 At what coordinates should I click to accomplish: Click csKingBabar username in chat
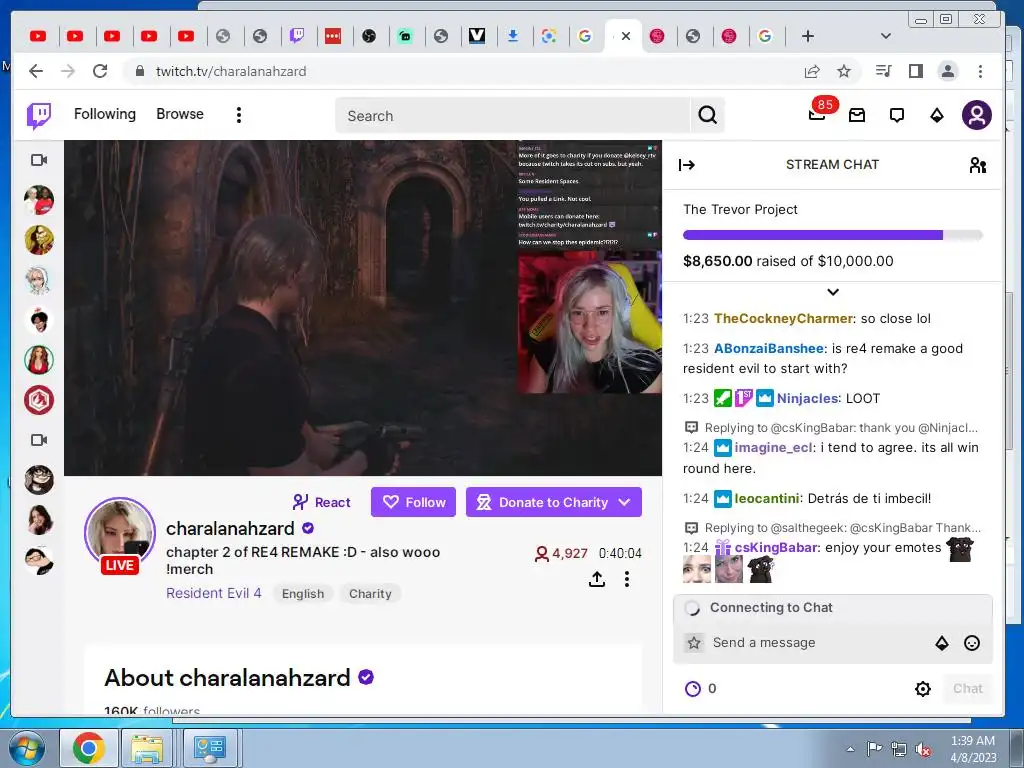point(776,547)
